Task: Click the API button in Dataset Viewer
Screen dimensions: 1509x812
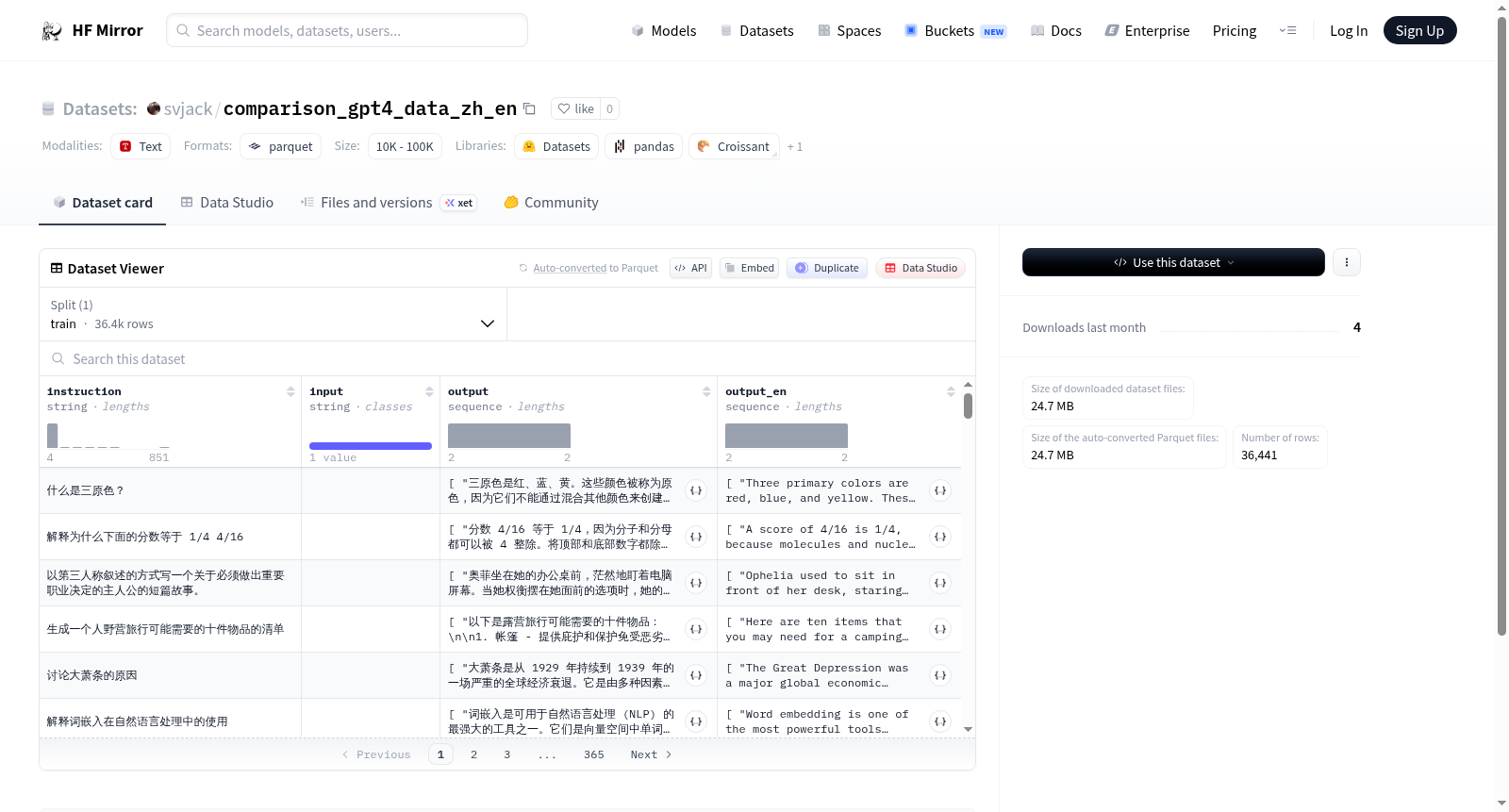Action: (690, 268)
